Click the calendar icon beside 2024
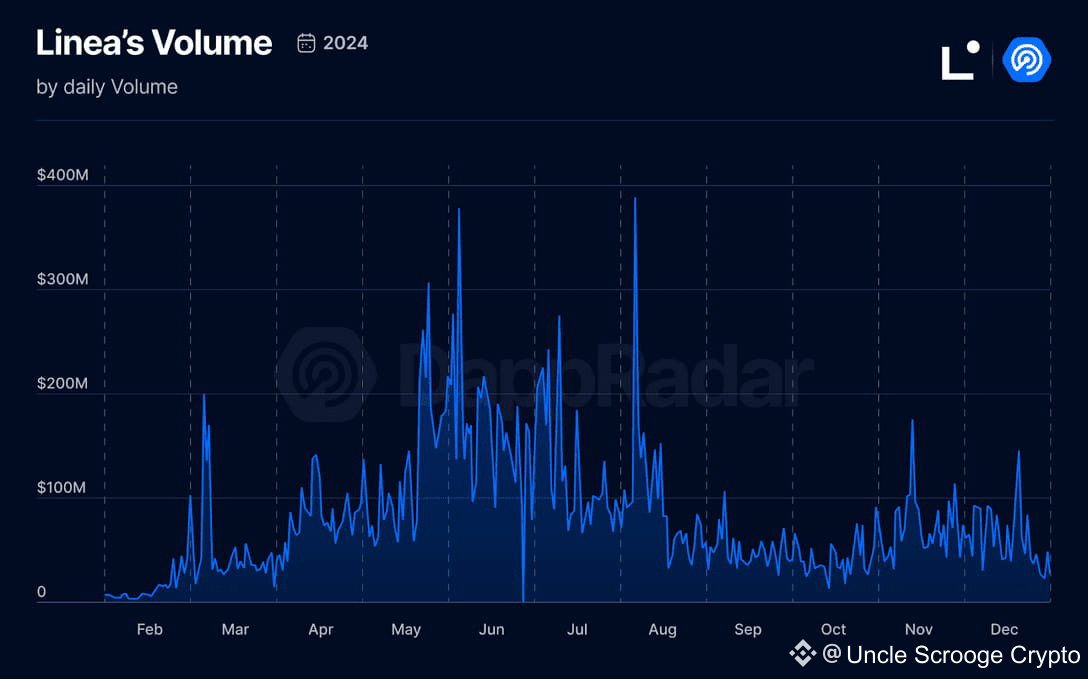This screenshot has height=679, width=1088. pos(306,43)
